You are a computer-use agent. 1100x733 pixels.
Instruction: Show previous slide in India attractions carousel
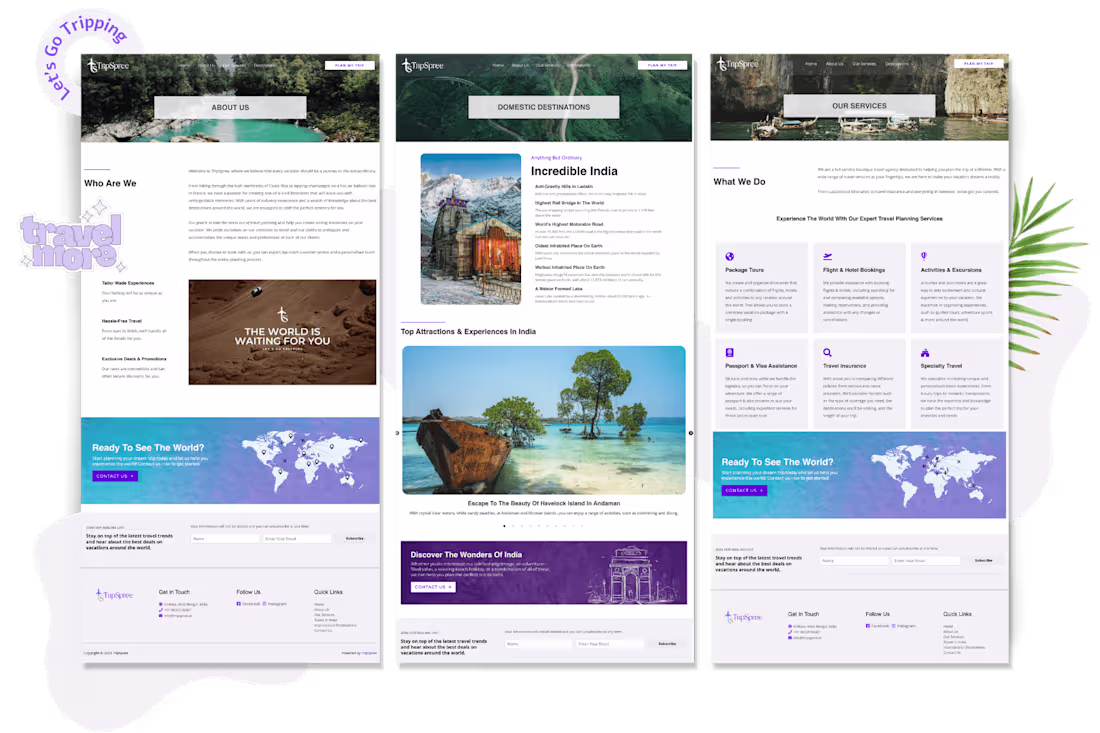click(398, 433)
